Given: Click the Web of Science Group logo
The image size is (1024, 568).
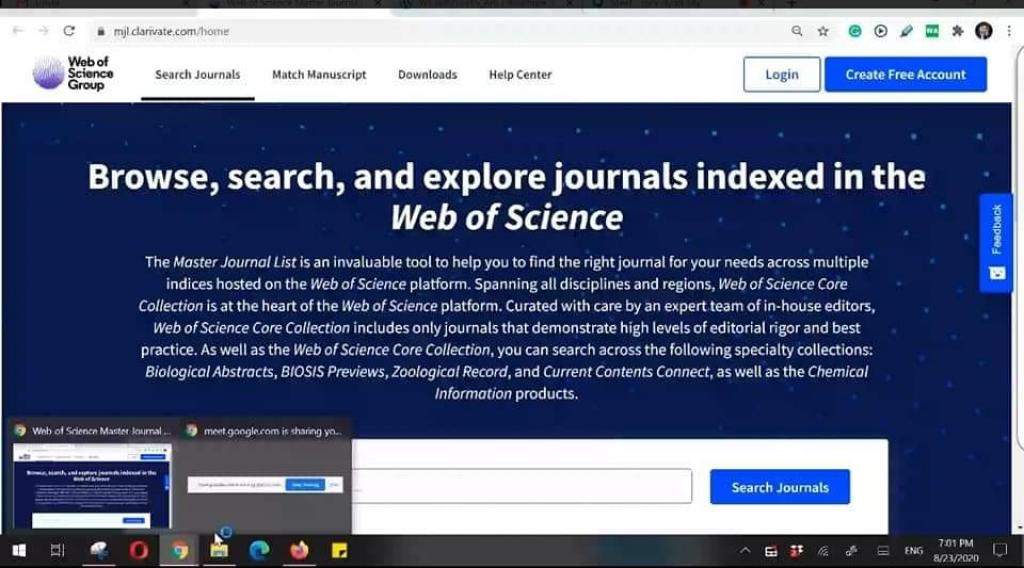Looking at the screenshot, I should [73, 73].
